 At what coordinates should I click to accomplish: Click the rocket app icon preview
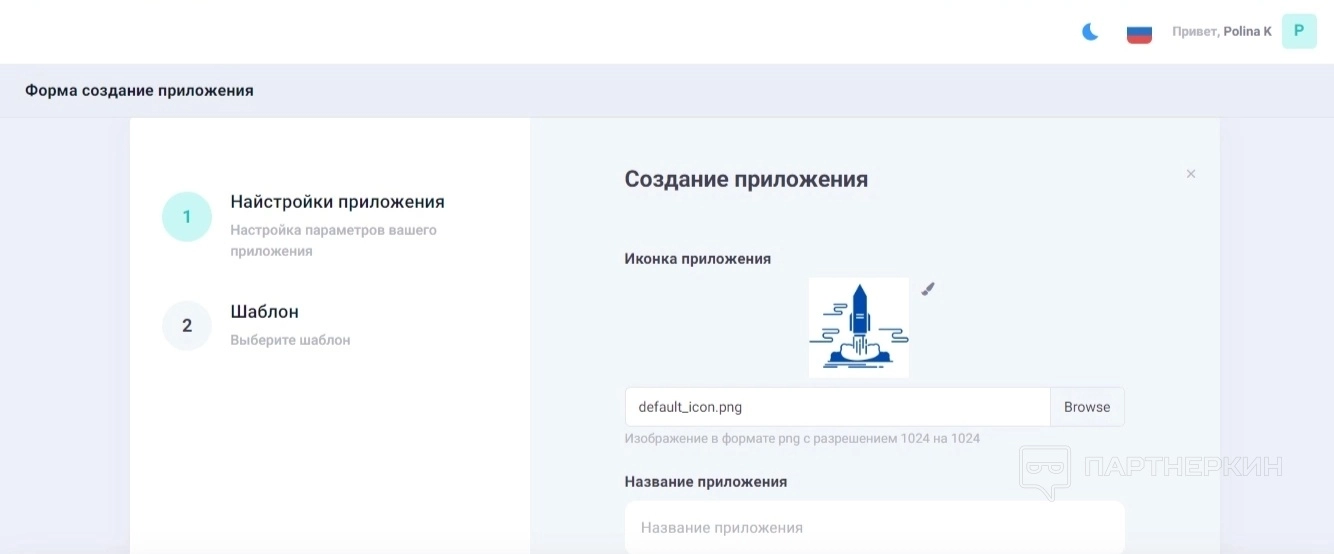(859, 327)
